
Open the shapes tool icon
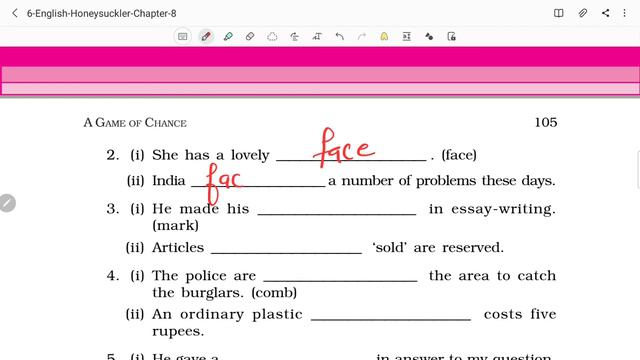coord(429,37)
